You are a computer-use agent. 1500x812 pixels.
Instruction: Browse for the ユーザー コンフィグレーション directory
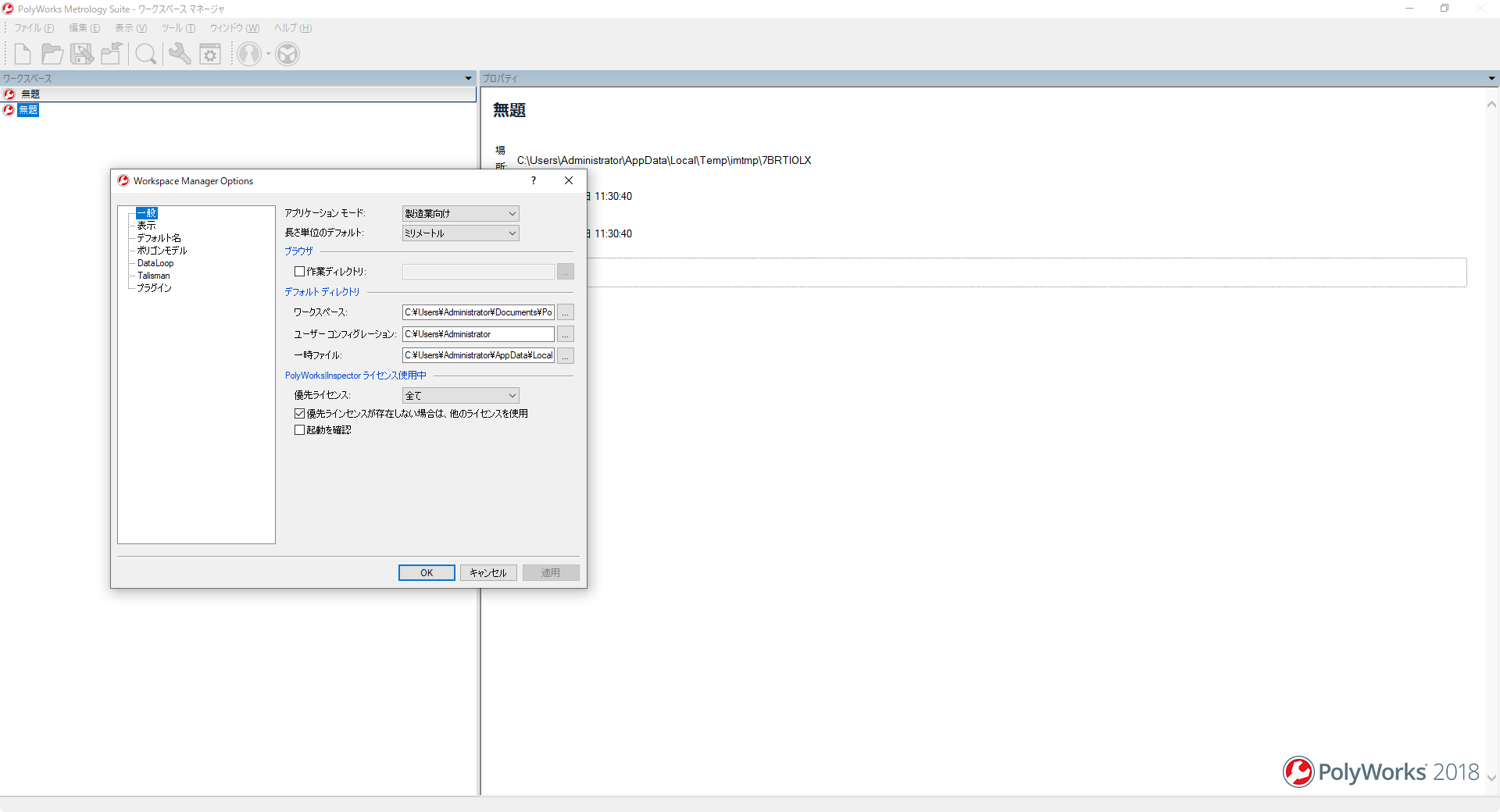(x=566, y=334)
